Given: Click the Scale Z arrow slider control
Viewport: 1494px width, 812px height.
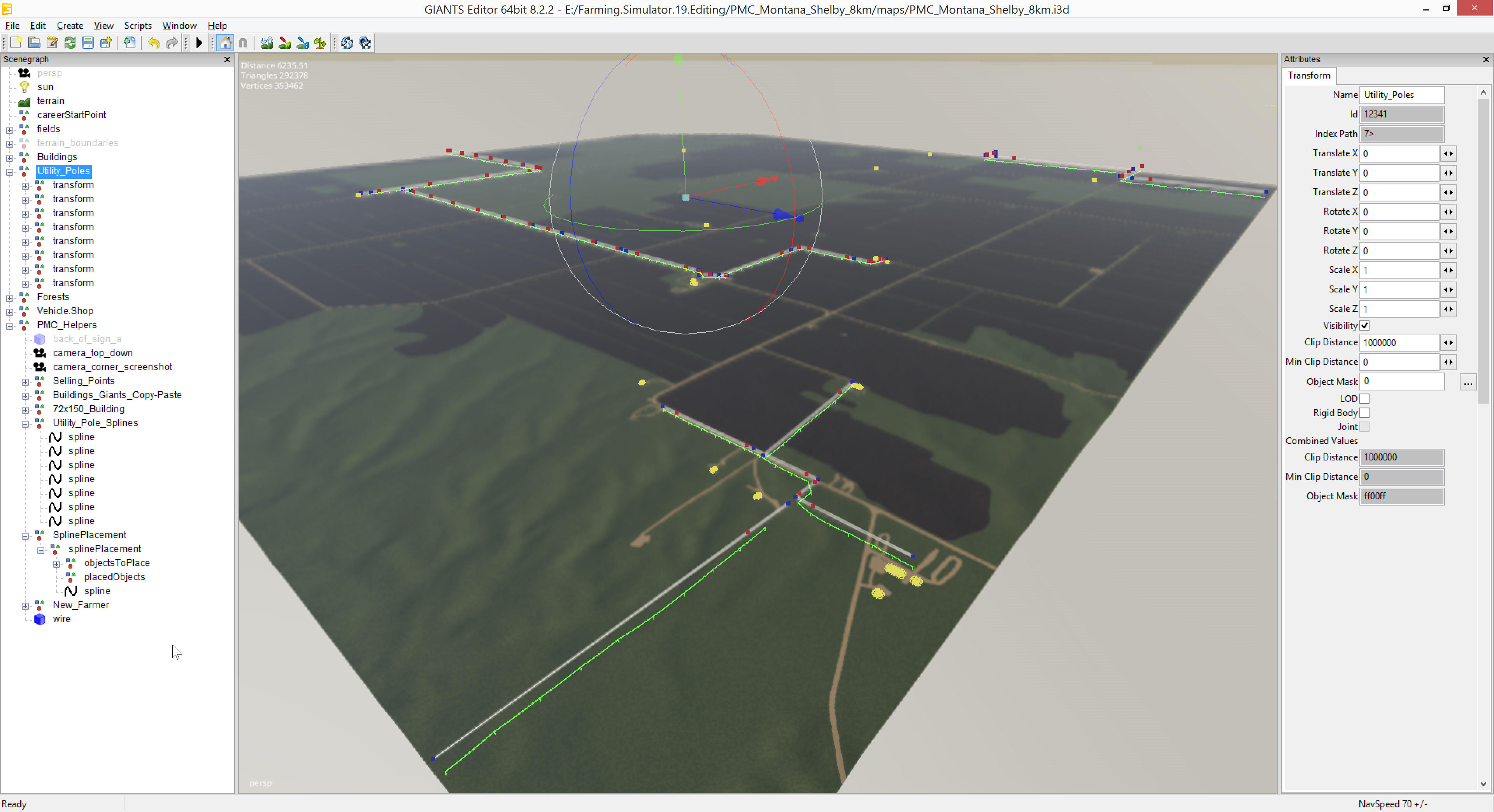Looking at the screenshot, I should coord(1448,309).
